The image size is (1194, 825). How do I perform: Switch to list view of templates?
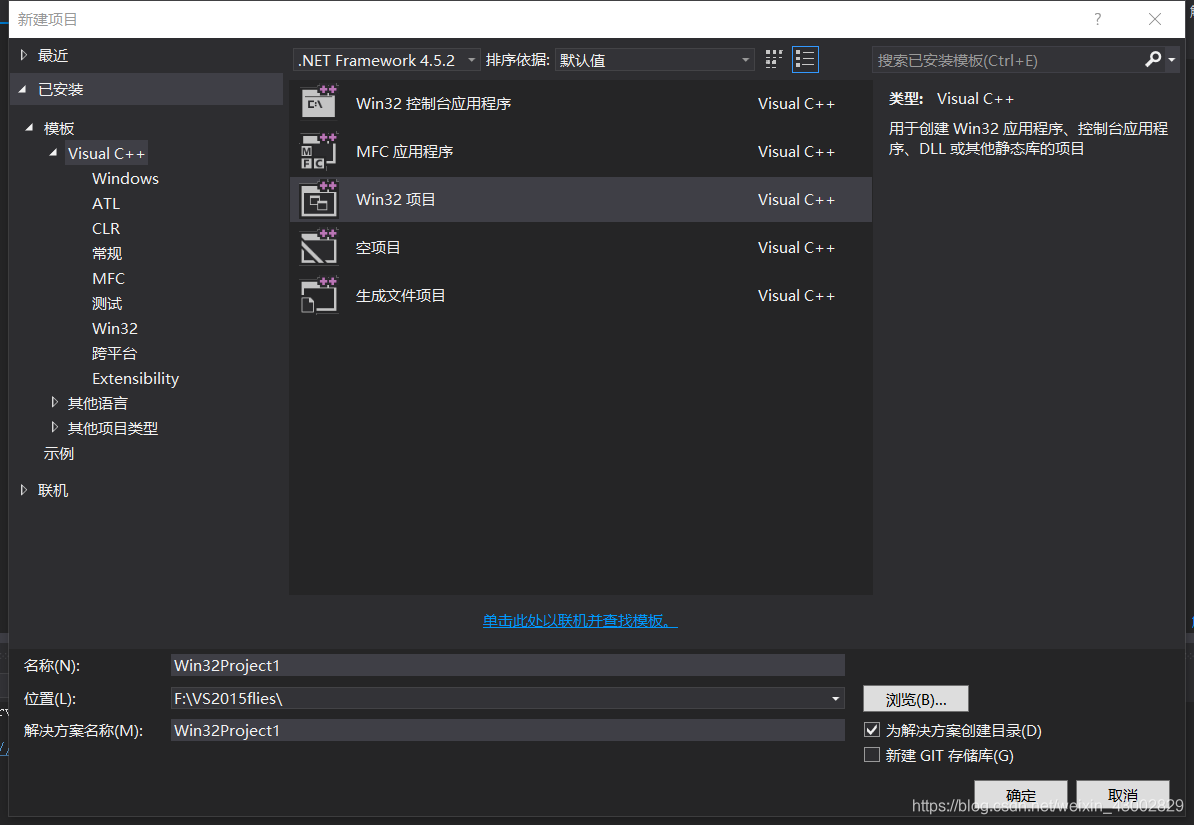click(805, 59)
